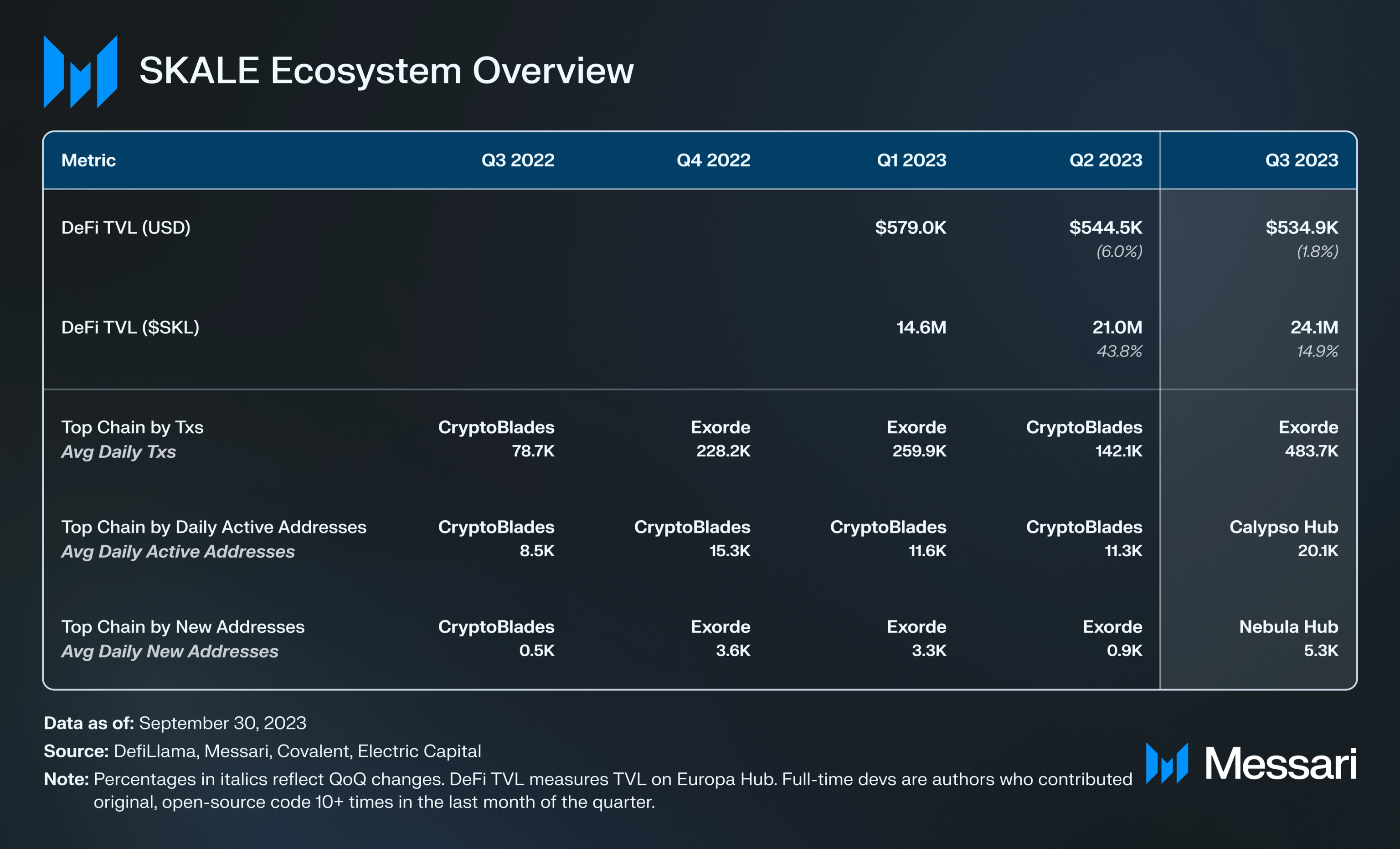Click the 24.1M value in Q3 2023
Image resolution: width=1400 pixels, height=849 pixels.
(1313, 327)
